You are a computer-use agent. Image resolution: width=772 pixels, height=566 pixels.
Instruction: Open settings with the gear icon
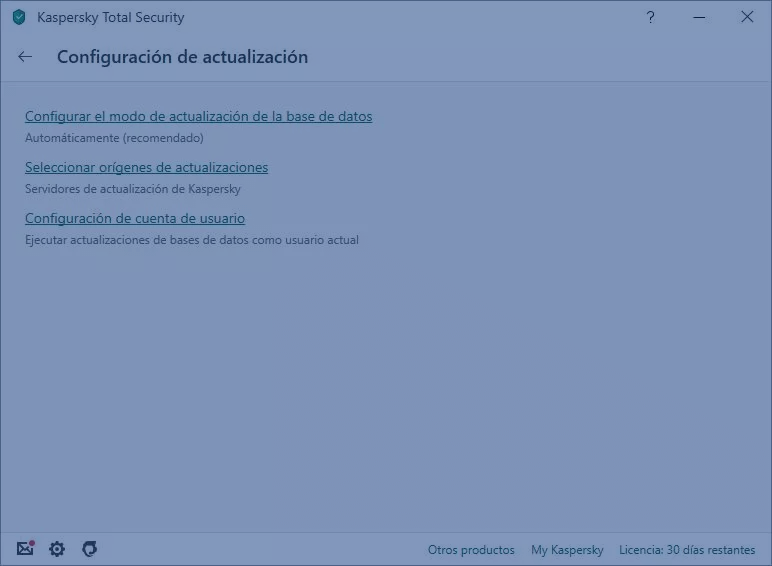click(x=57, y=549)
